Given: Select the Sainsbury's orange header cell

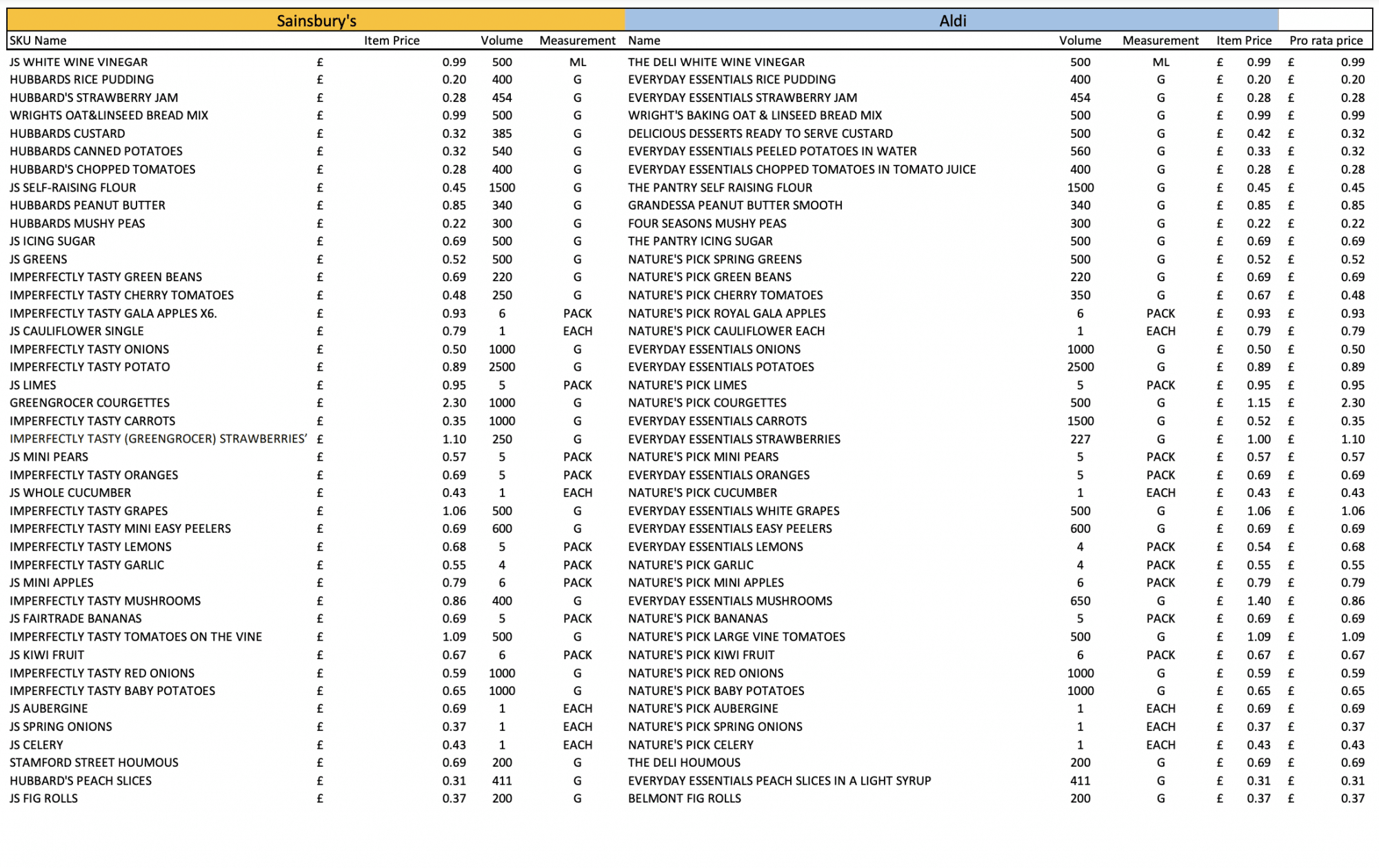Looking at the screenshot, I should coord(316,21).
